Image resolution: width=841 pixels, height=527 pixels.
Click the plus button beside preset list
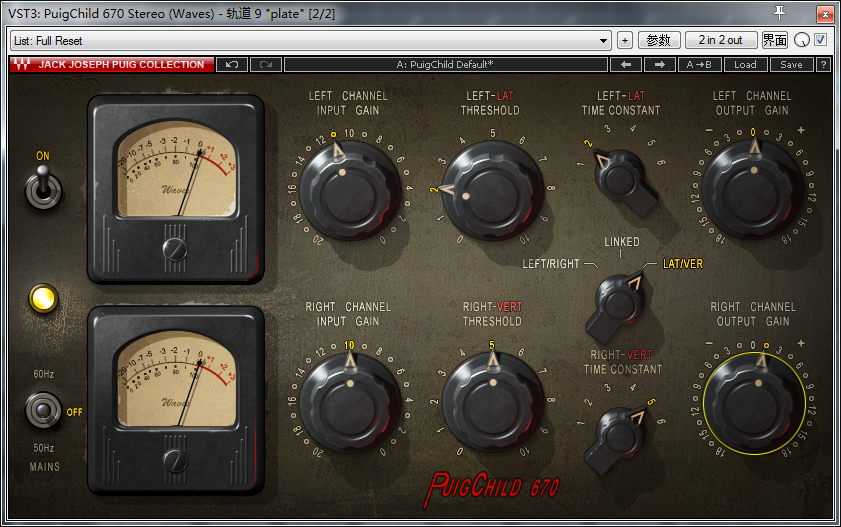[624, 40]
